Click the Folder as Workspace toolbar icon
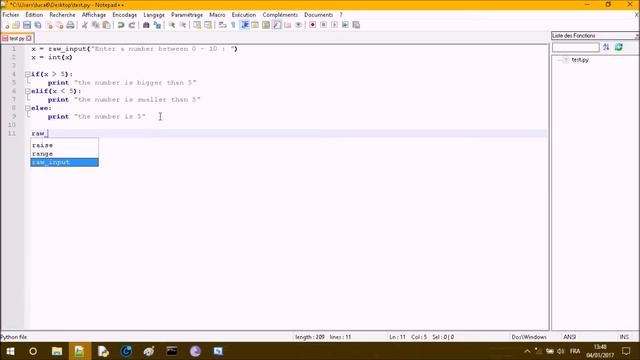This screenshot has width=640, height=360. [288, 25]
